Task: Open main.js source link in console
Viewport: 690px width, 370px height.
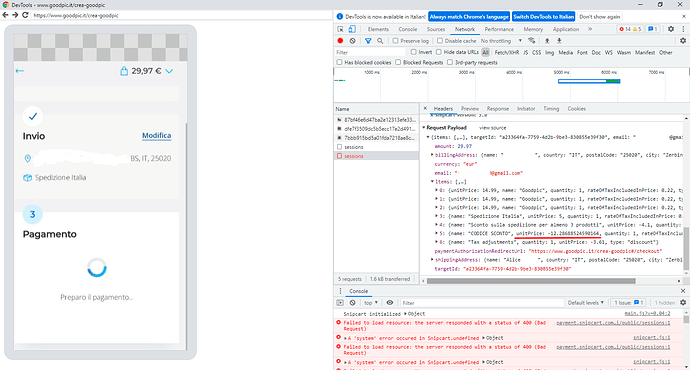Action: pos(647,313)
